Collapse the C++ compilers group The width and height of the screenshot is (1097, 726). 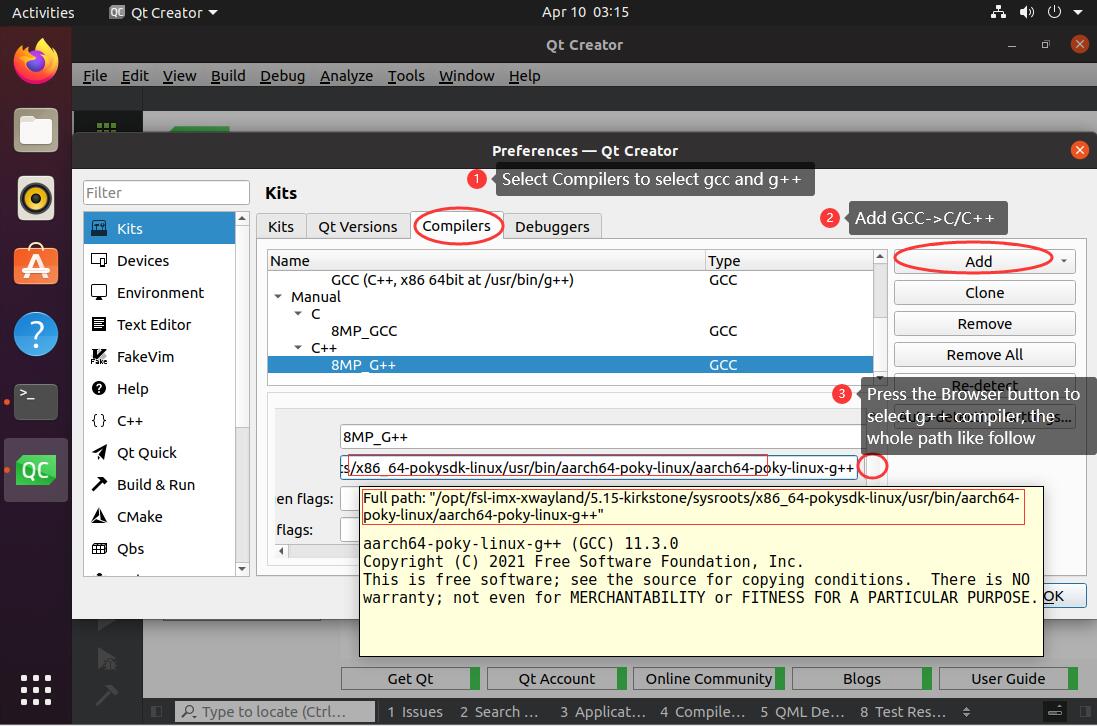pyautogui.click(x=298, y=348)
